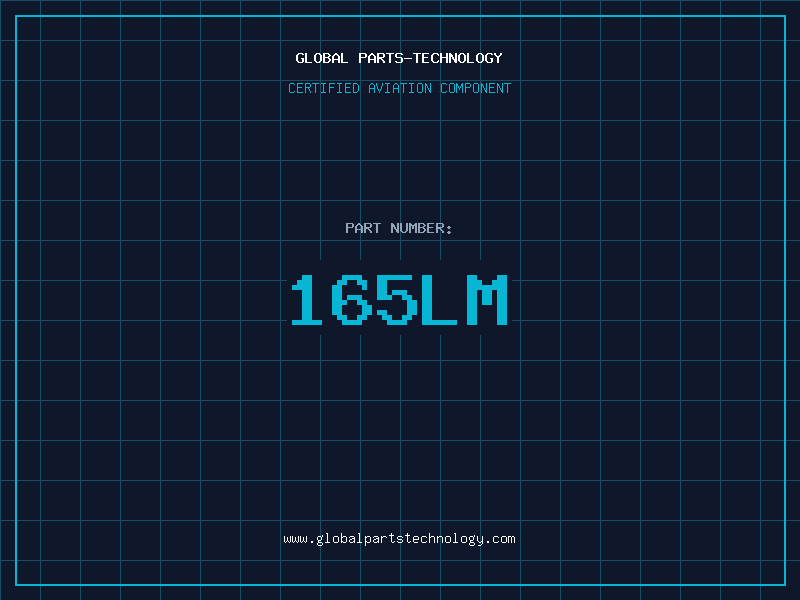Select the CERTIFIED AVIATION COMPONENT subtitle

399,88
